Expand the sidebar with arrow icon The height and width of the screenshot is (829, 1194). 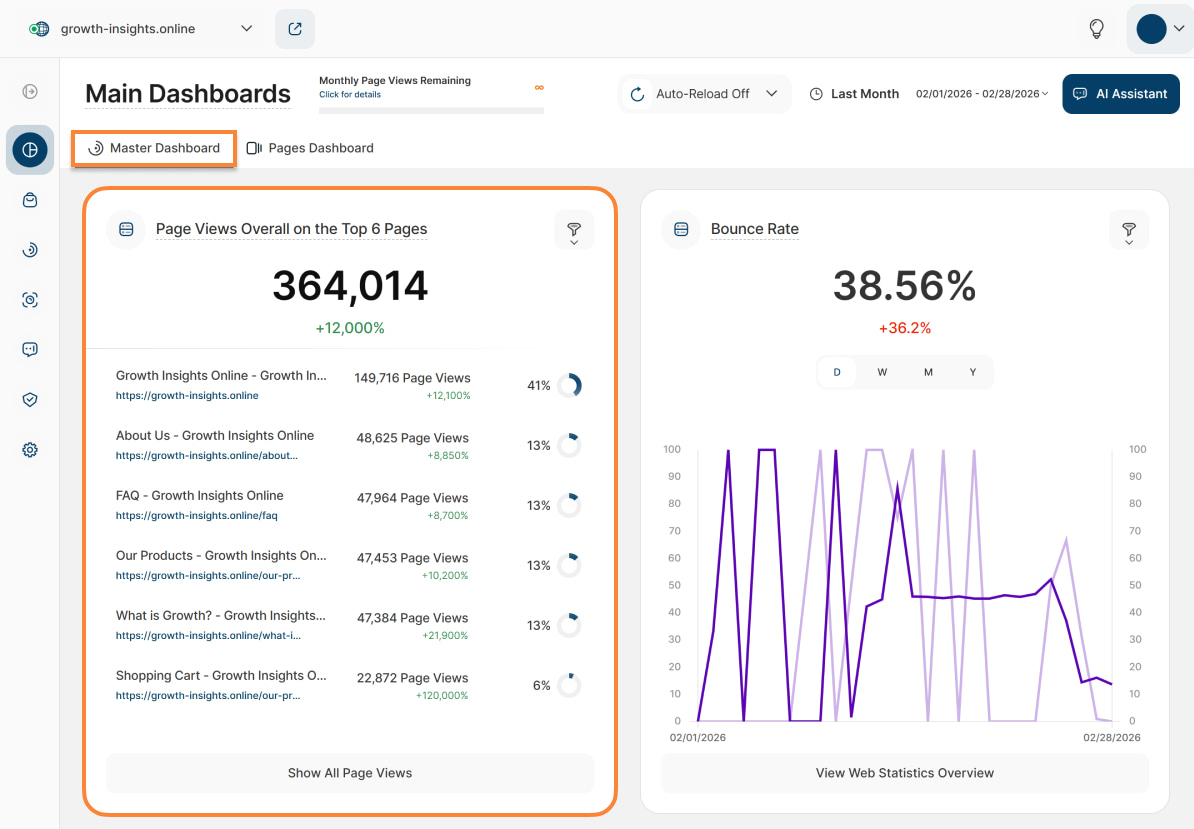click(30, 92)
